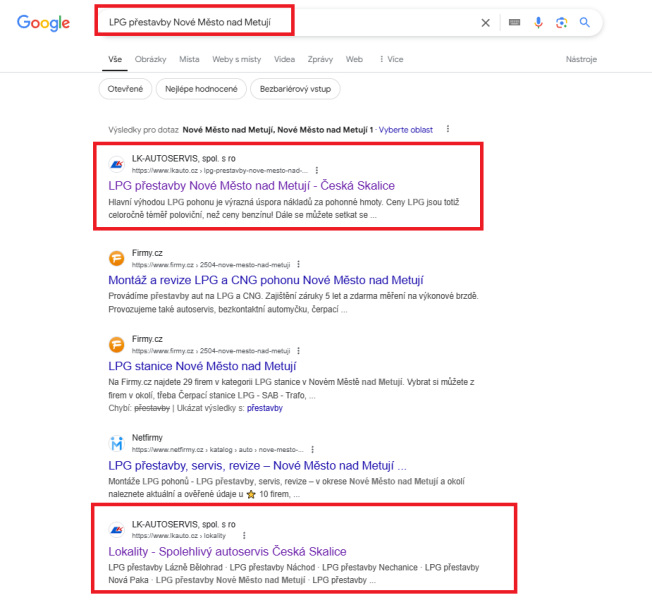
Task: Open Google Lens image search icon
Action: pos(561,22)
